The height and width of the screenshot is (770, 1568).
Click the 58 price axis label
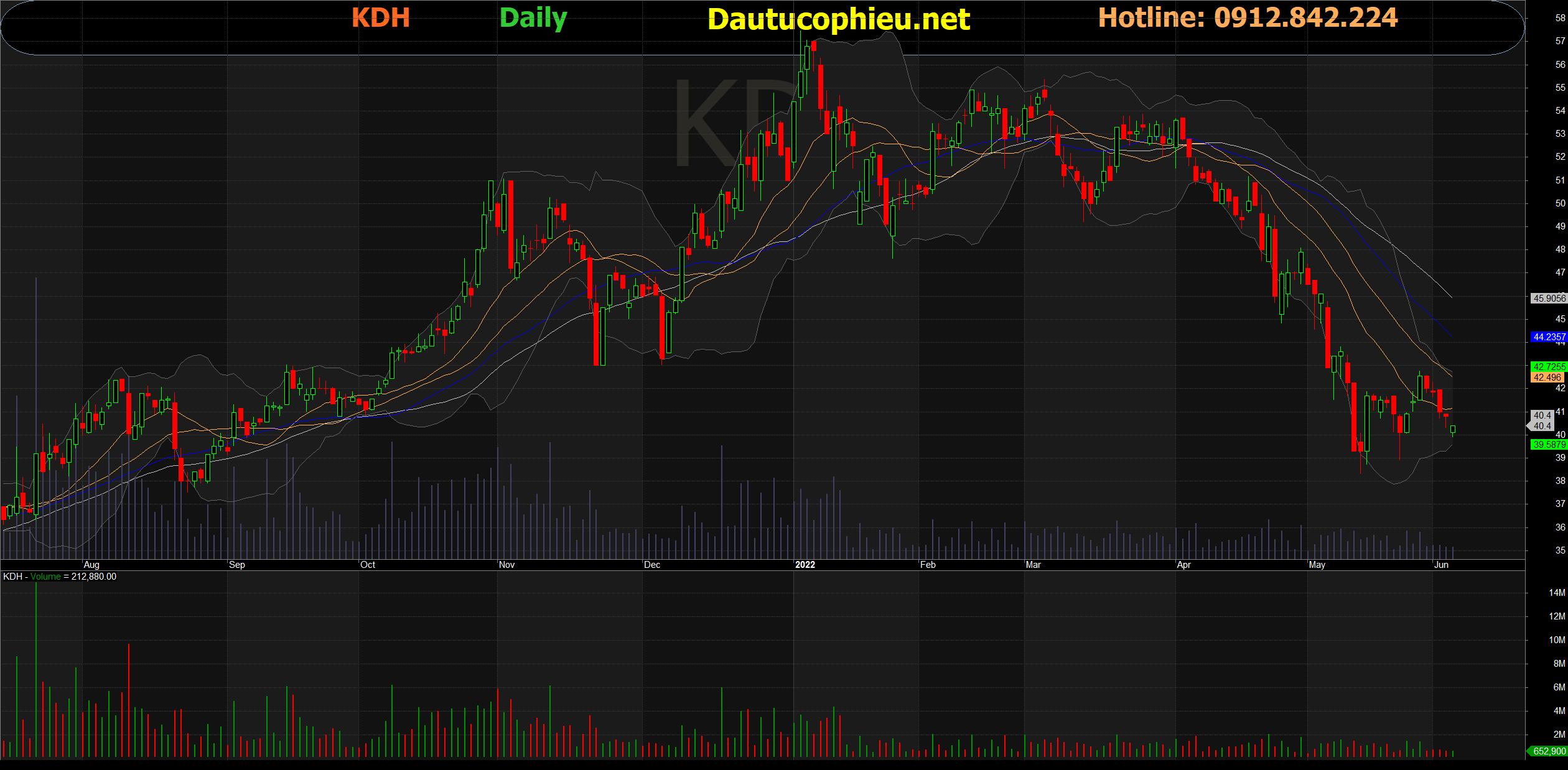tap(1560, 18)
